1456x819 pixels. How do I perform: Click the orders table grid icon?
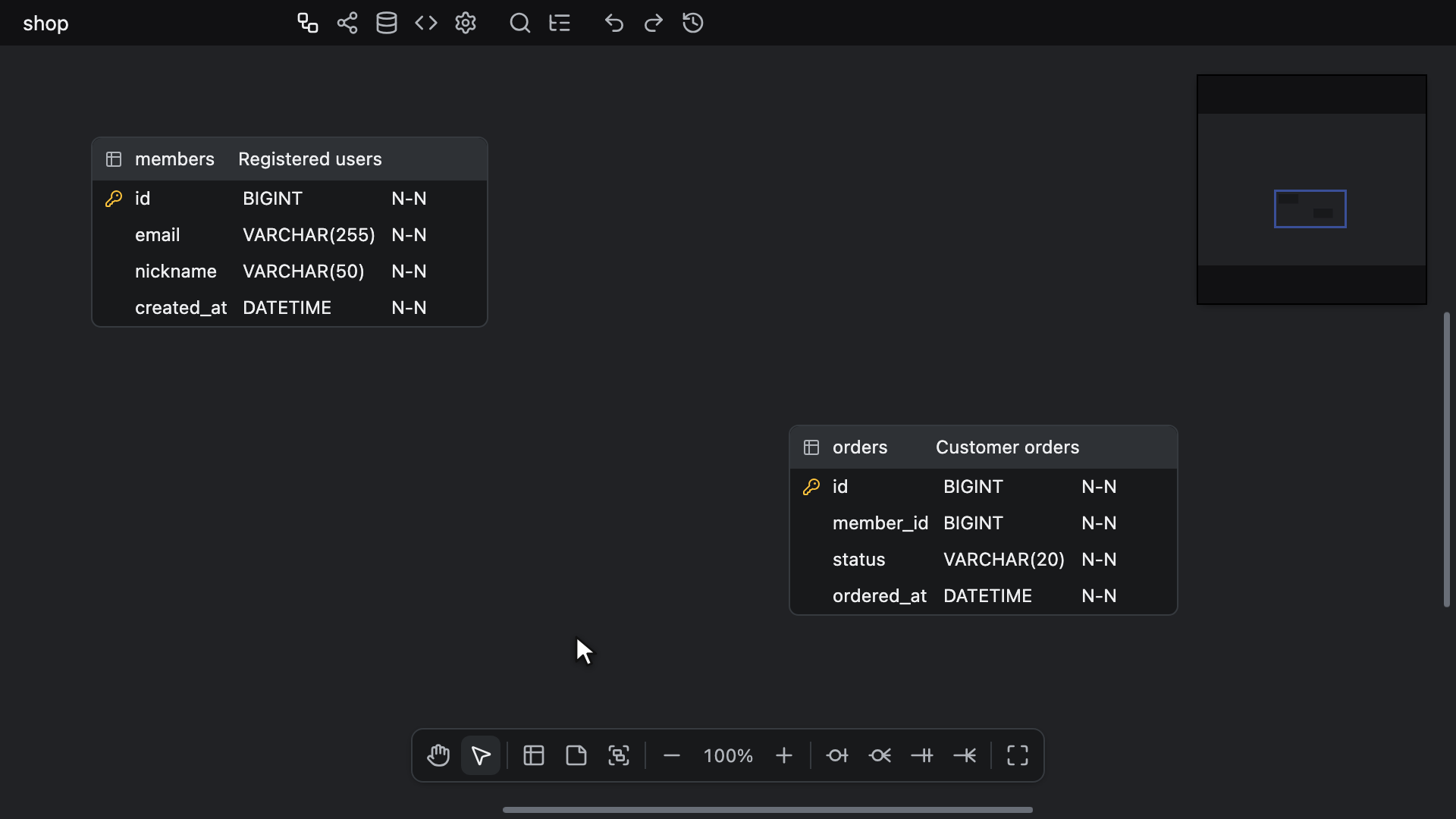[811, 447]
